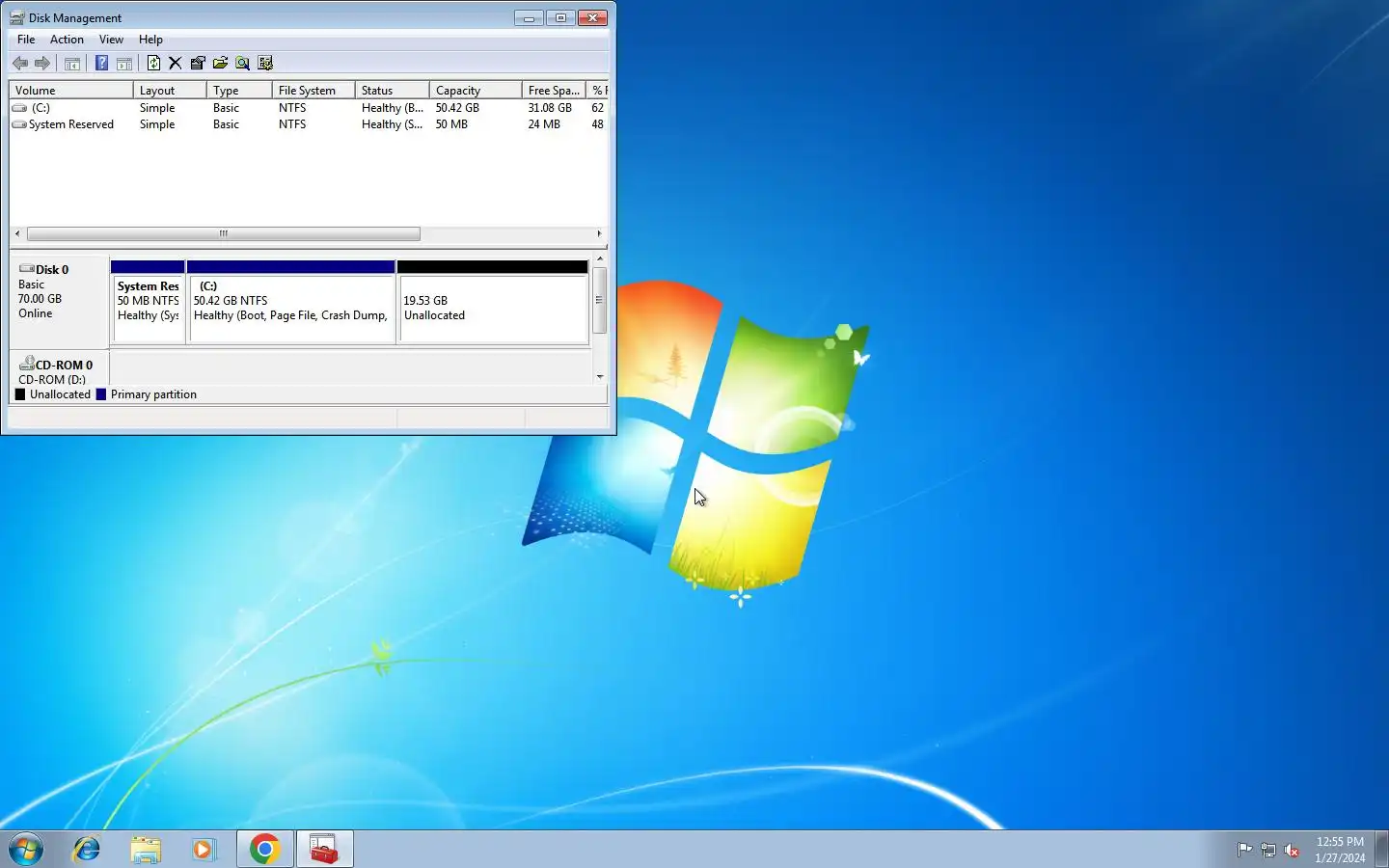Sort by the Layout column header
The image size is (1389, 868).
[170, 90]
